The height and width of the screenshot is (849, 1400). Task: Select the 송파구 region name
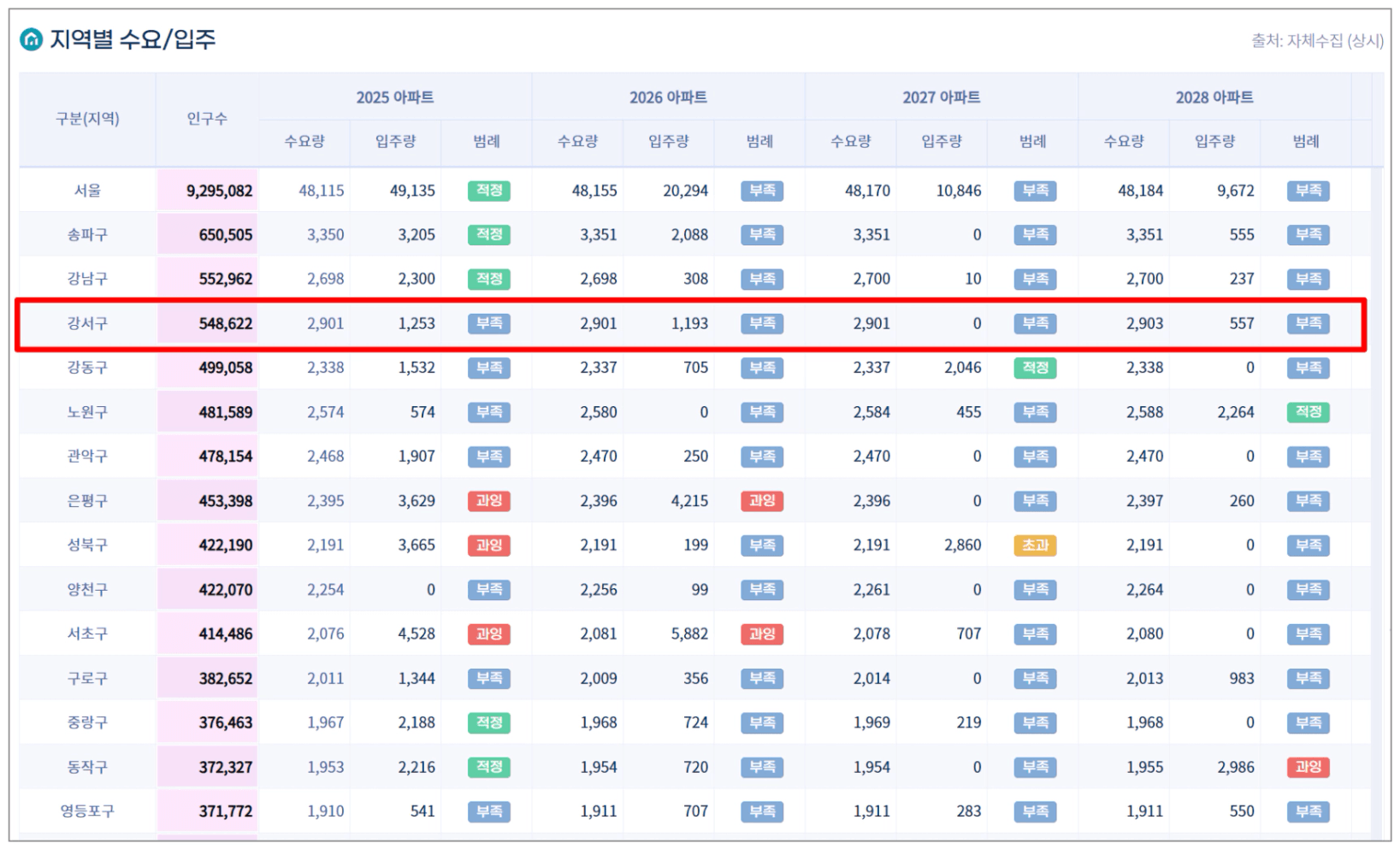[x=87, y=234]
